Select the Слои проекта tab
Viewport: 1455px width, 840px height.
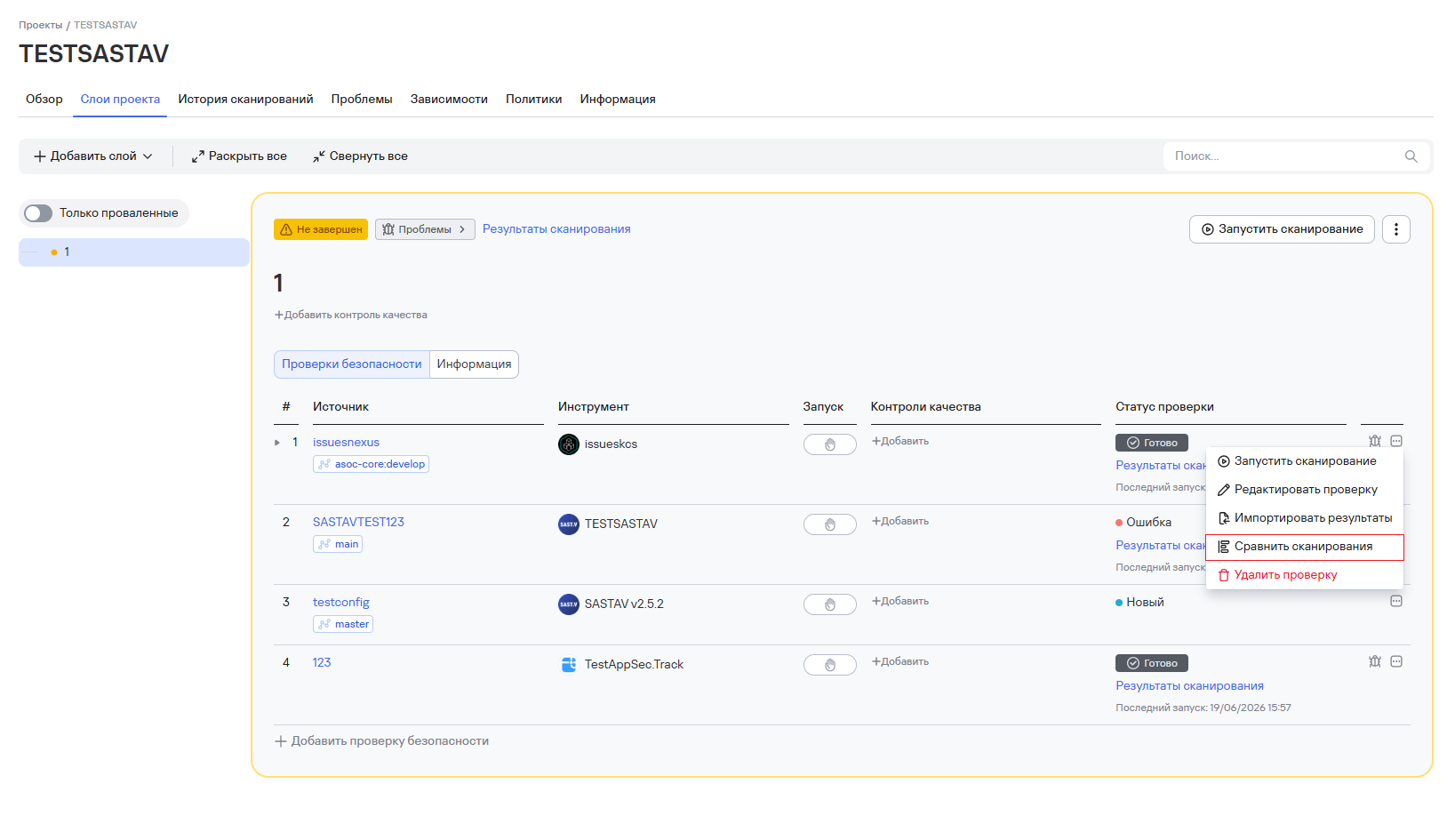pos(120,99)
